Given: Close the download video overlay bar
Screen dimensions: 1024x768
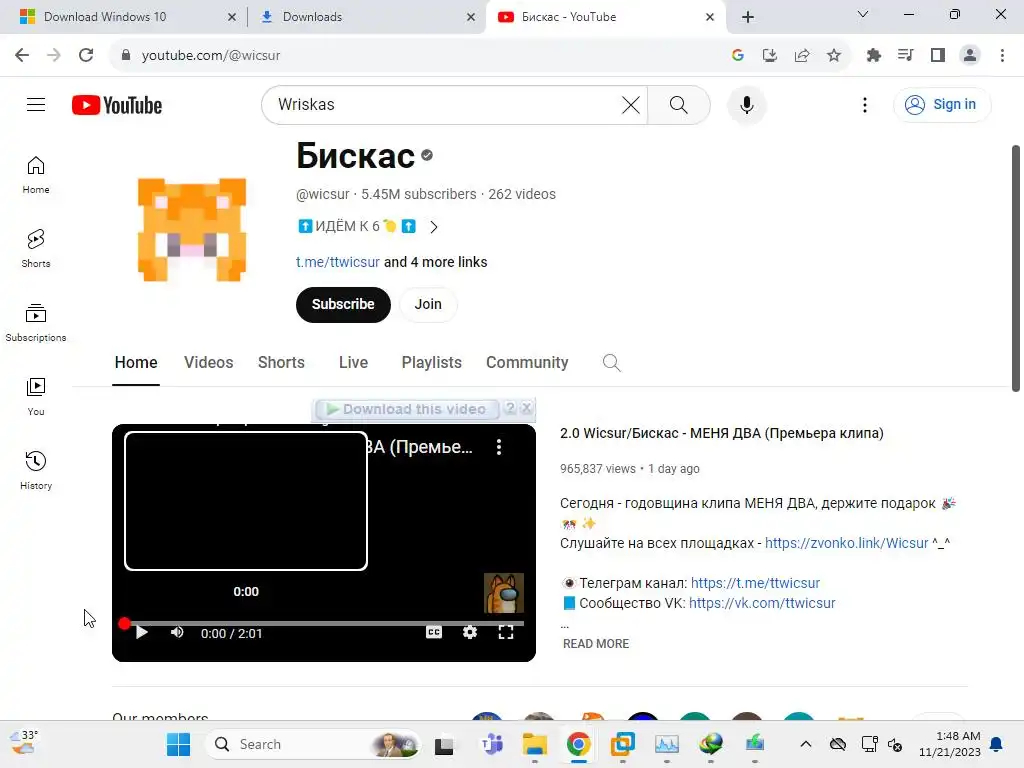Looking at the screenshot, I should point(526,409).
